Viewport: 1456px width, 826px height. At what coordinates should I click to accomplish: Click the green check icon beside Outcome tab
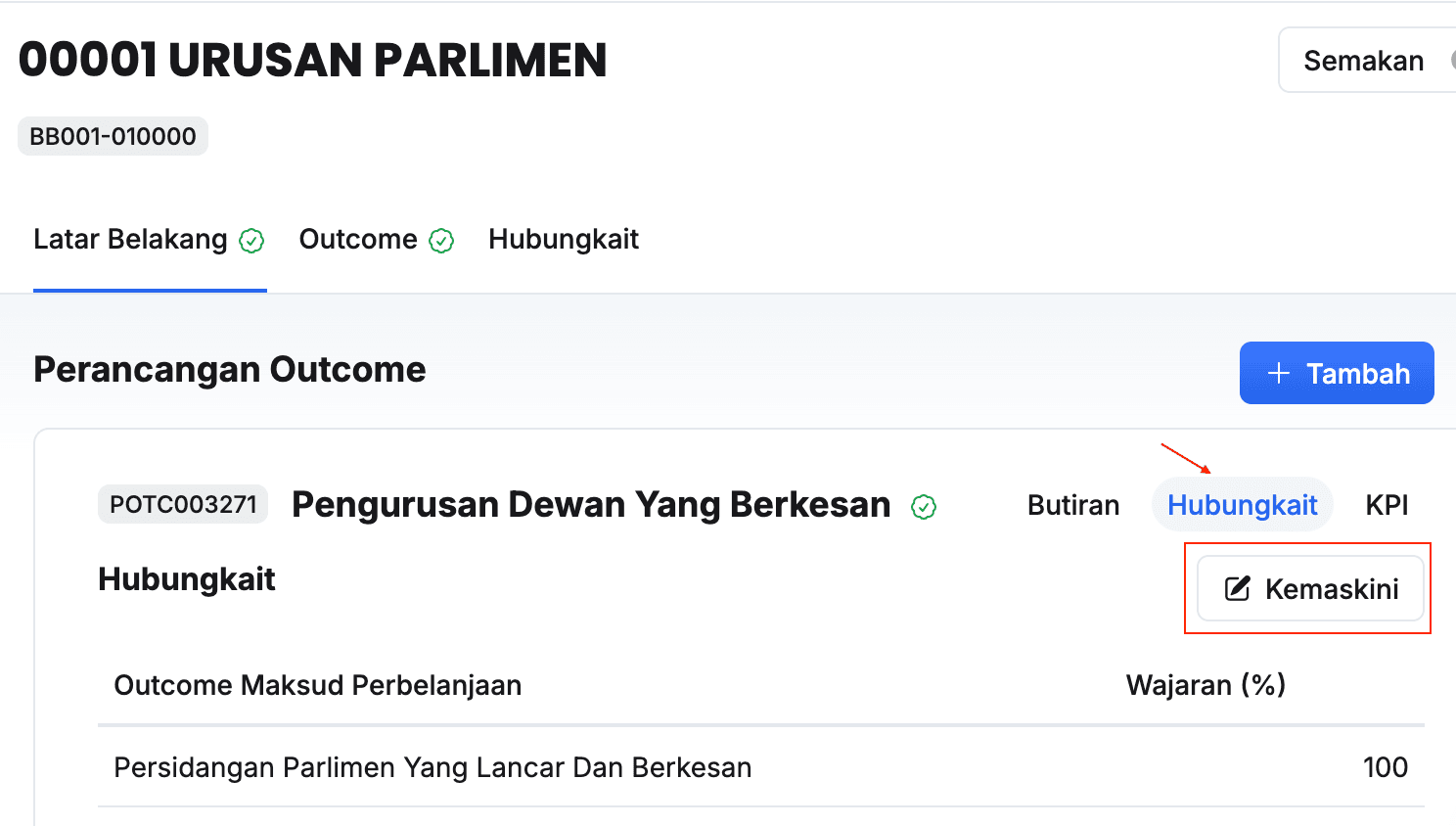441,241
